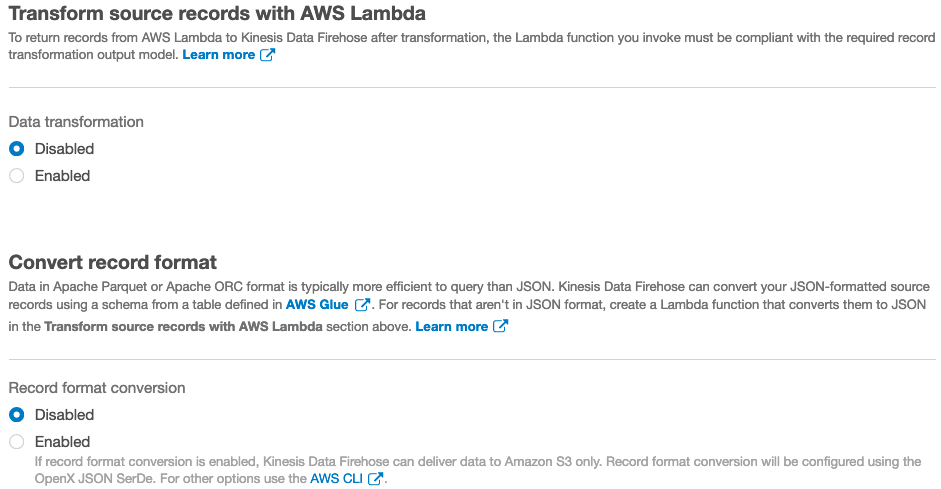Open Learn more link in Convert record format

click(x=451, y=326)
